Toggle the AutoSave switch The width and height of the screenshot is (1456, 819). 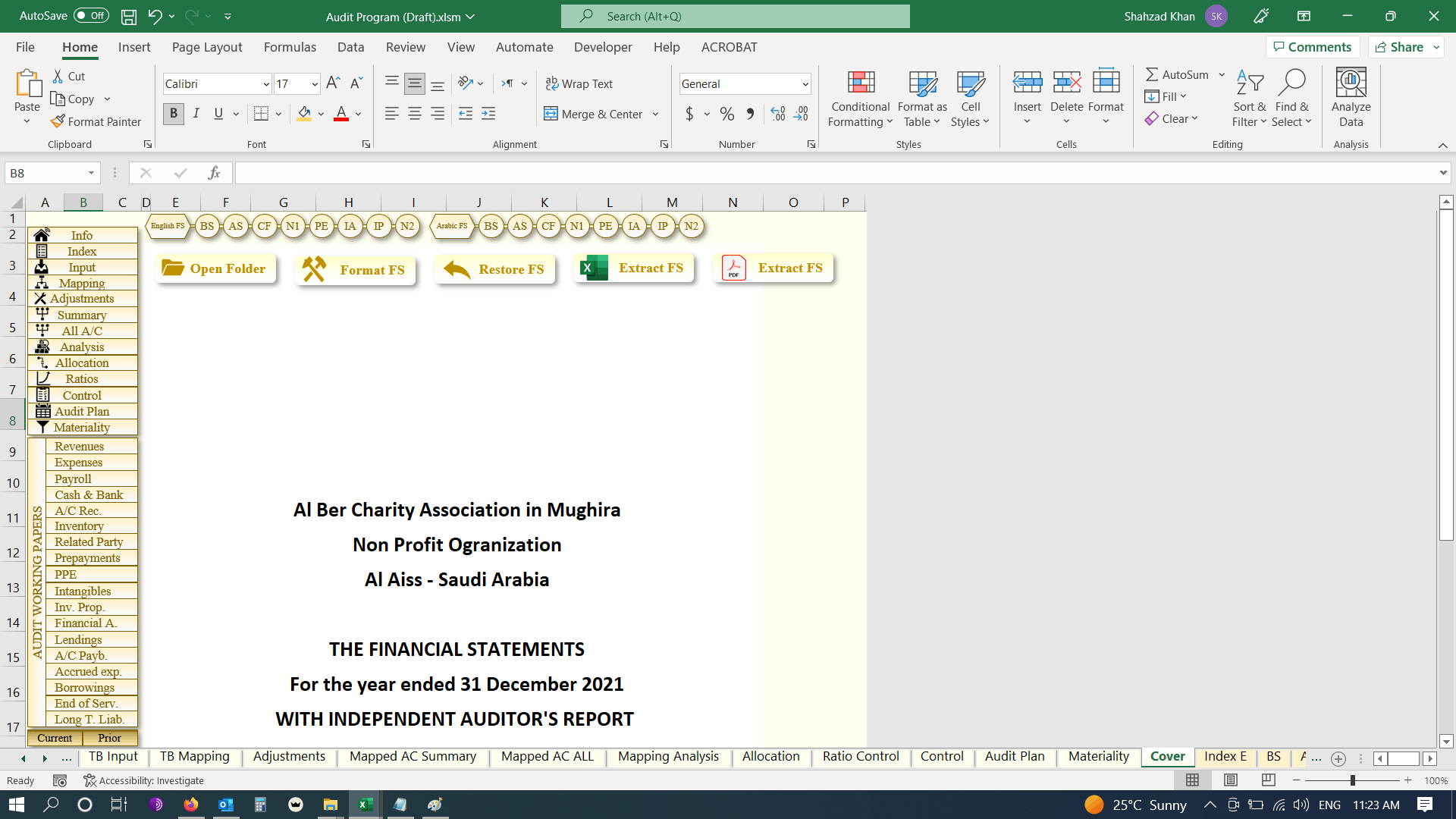pyautogui.click(x=91, y=16)
